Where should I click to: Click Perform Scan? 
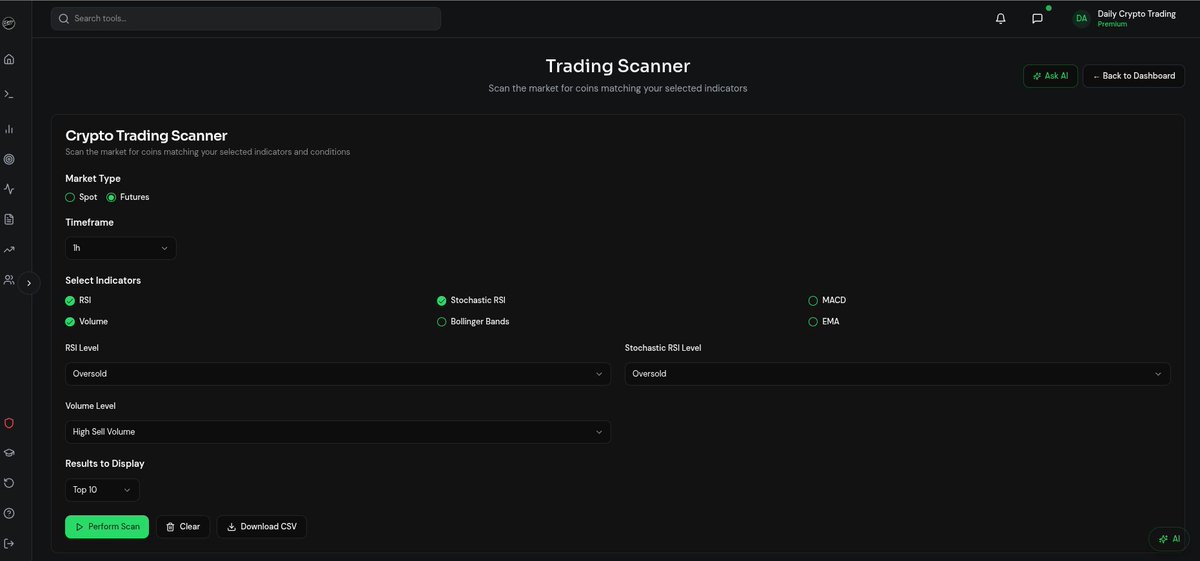pyautogui.click(x=107, y=527)
